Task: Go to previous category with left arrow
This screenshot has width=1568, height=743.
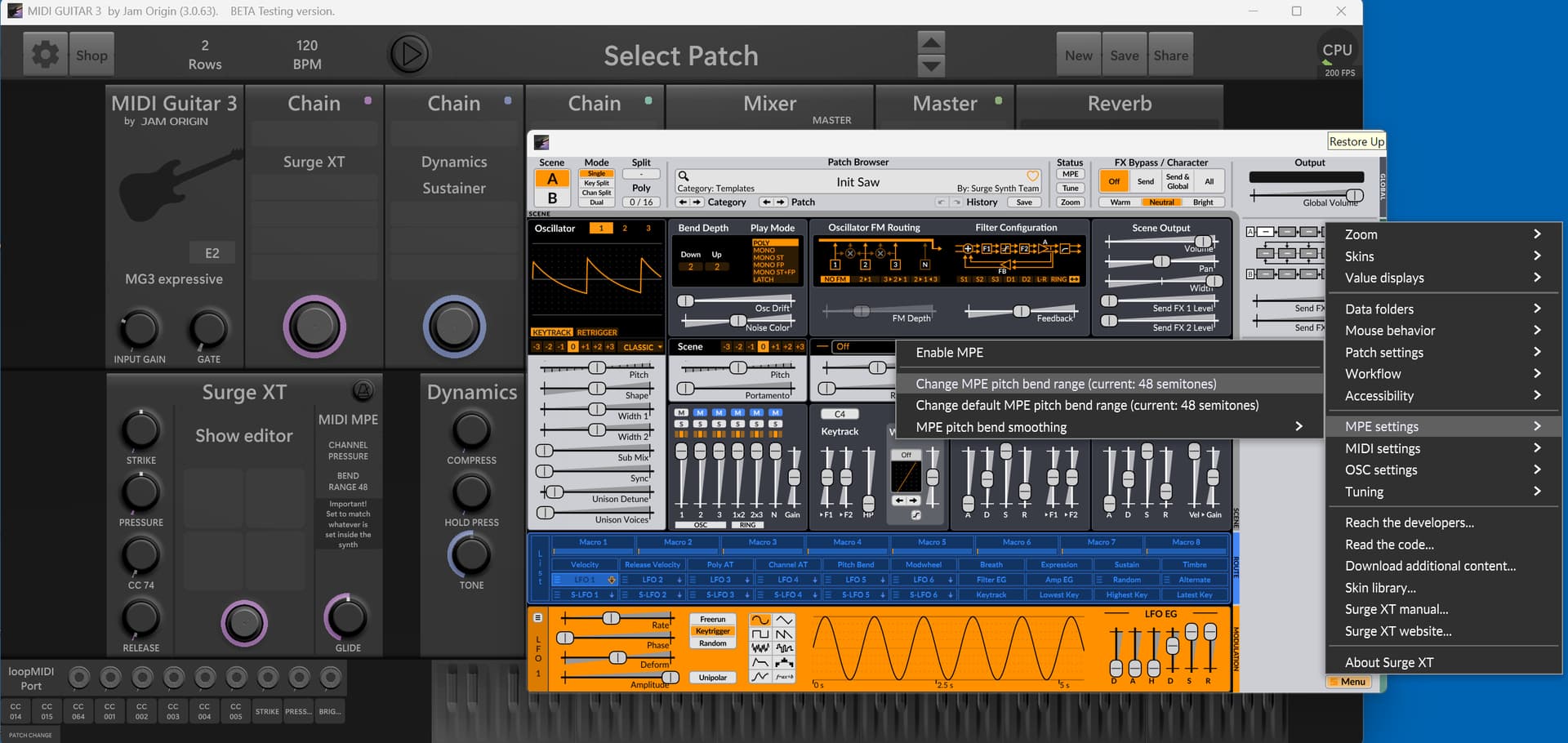Action: (684, 202)
